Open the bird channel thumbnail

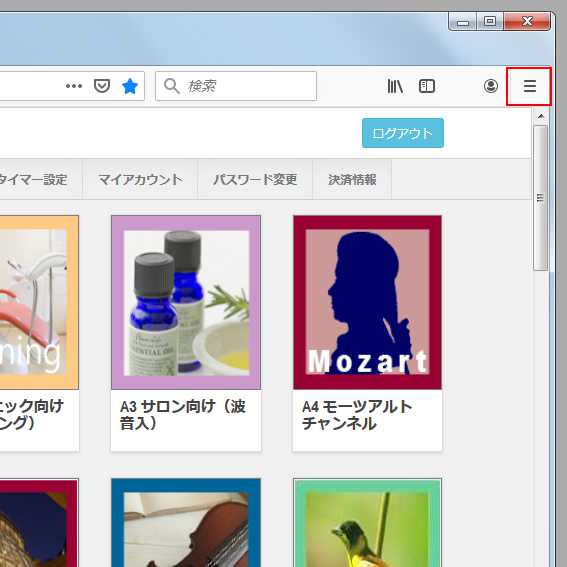367,523
